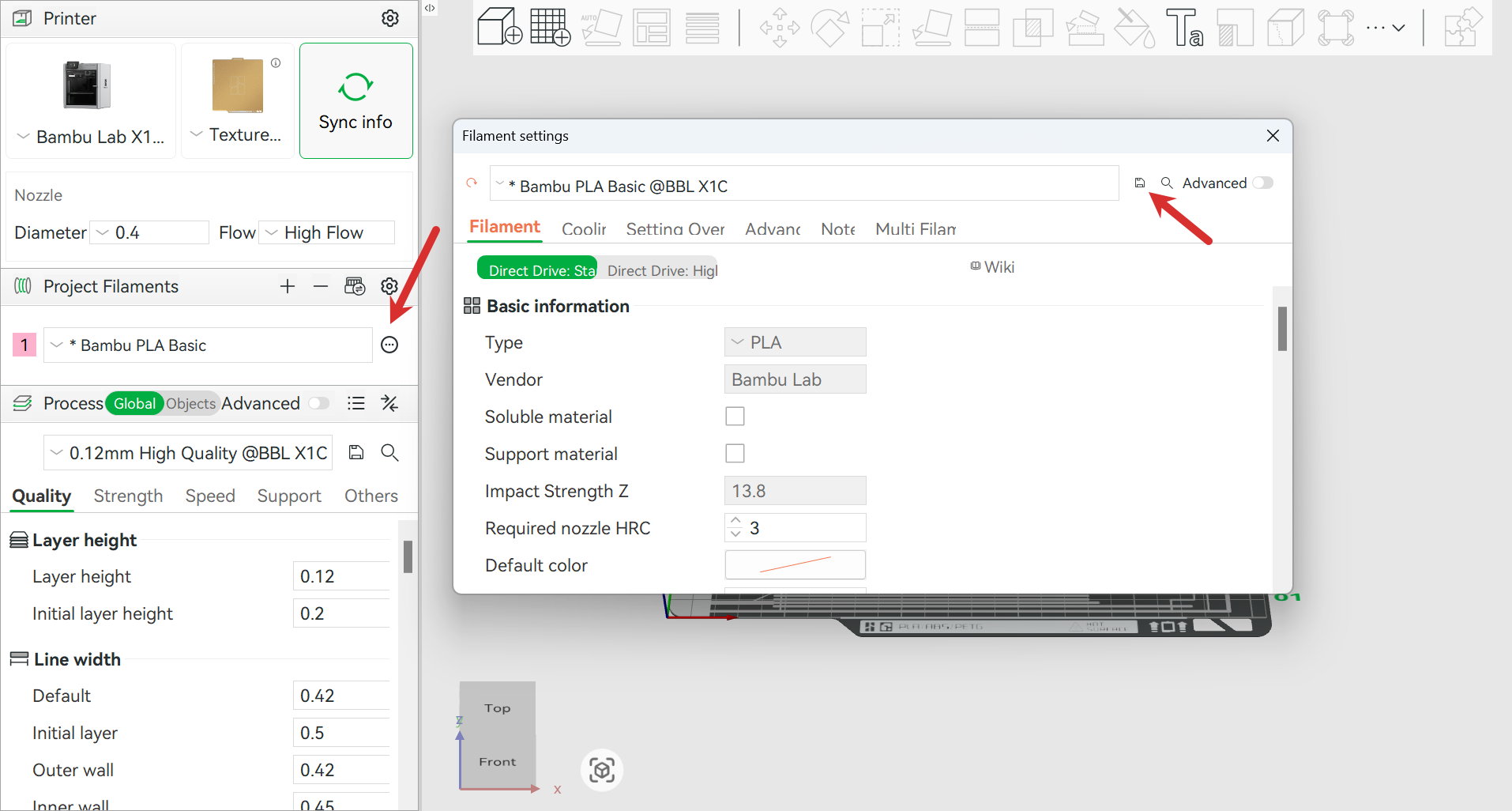Click the assemble view icon below the plate

point(602,770)
